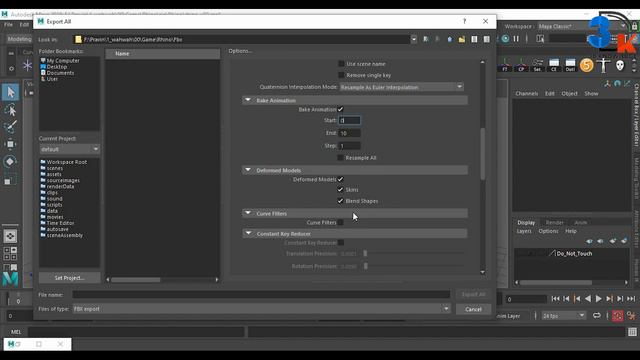Switch to single pane layout icon
The width and height of the screenshot is (640, 360).
click(x=10, y=236)
